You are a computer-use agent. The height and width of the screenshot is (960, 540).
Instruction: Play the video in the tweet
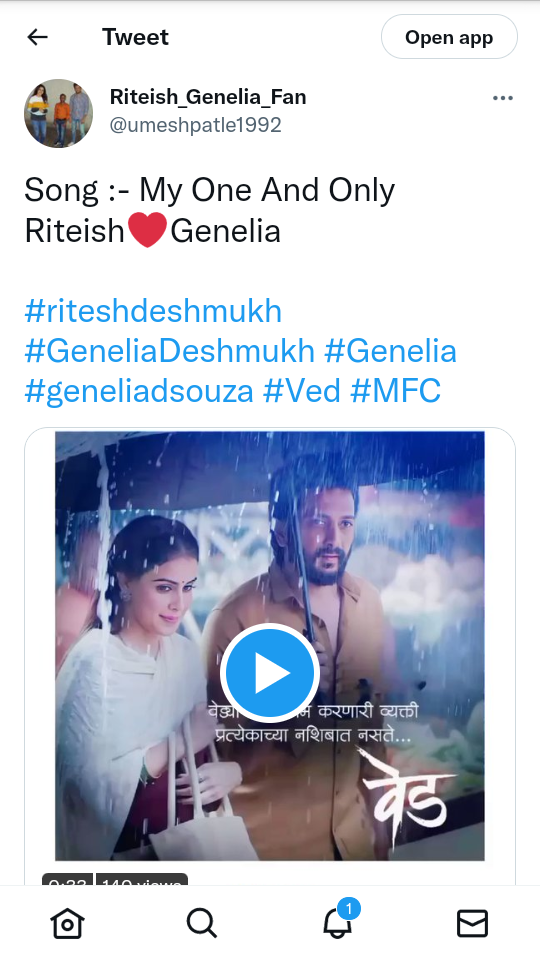[270, 673]
